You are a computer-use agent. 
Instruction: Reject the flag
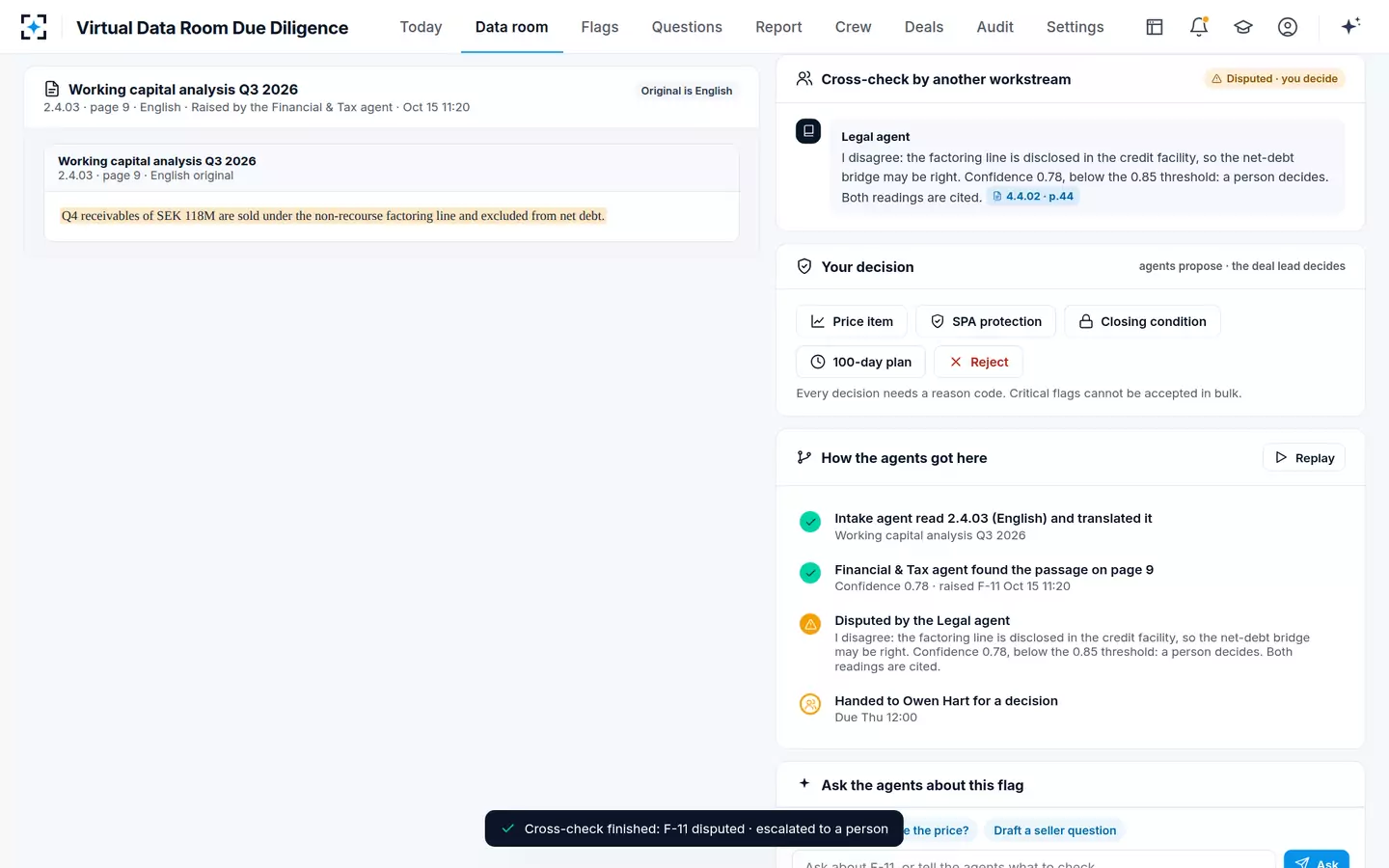click(x=978, y=362)
